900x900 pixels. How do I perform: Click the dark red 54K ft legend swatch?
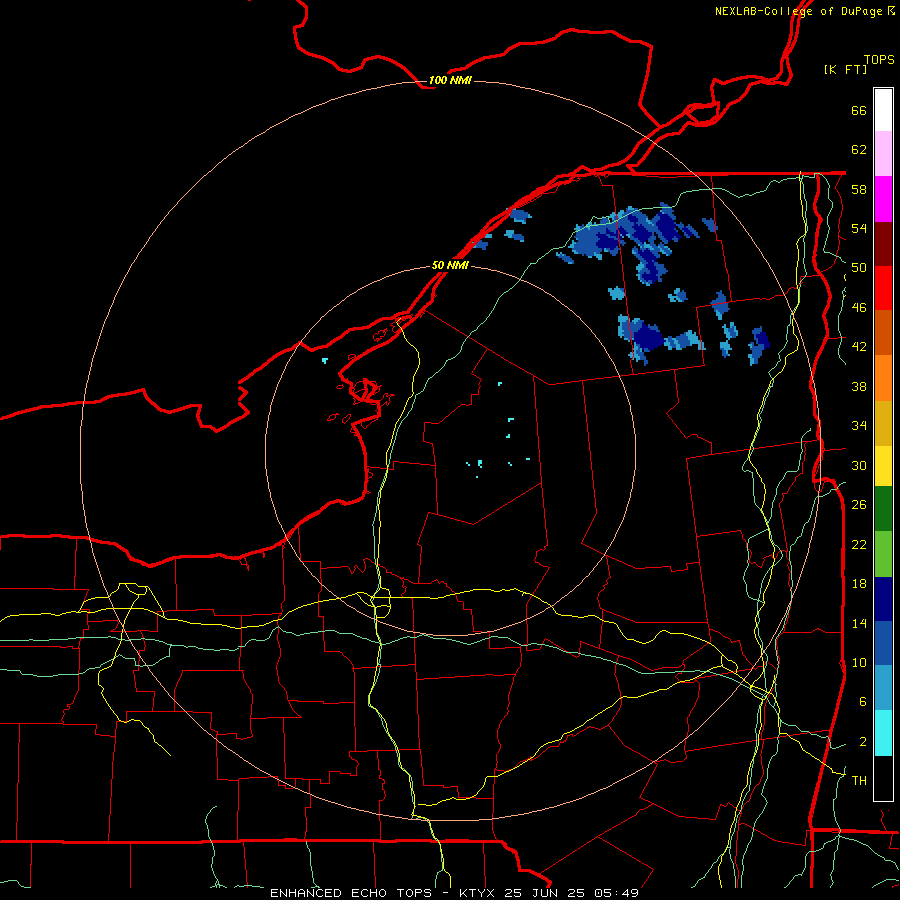coord(883,244)
